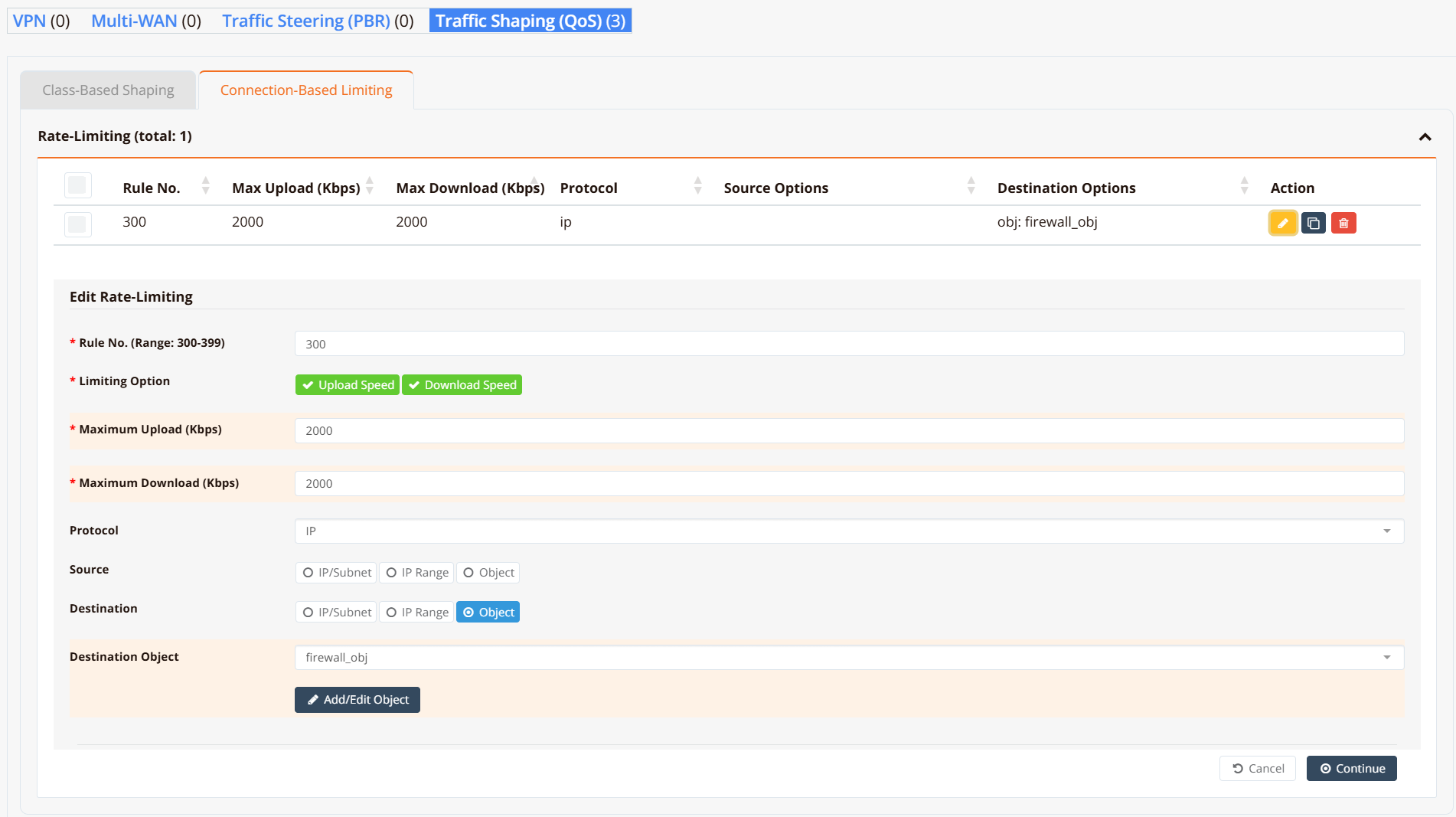This screenshot has height=817, width=1456.
Task: Select Source IP/Subnet radio option
Action: coord(337,573)
